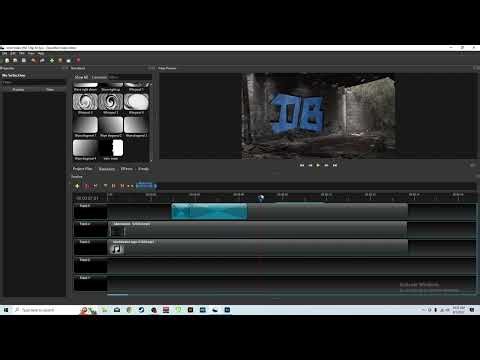Select the audio clip music note on Track 3
Image resolution: width=480 pixels, height=360 pixels.
tap(117, 249)
